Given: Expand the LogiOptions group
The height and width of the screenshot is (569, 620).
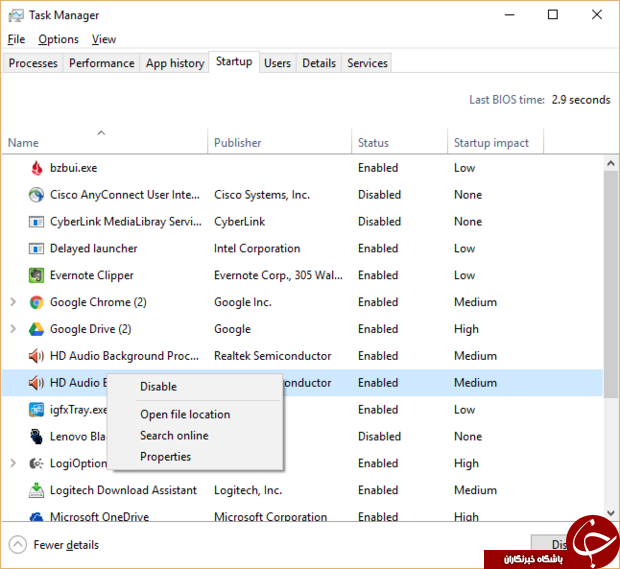Looking at the screenshot, I should coord(13,463).
